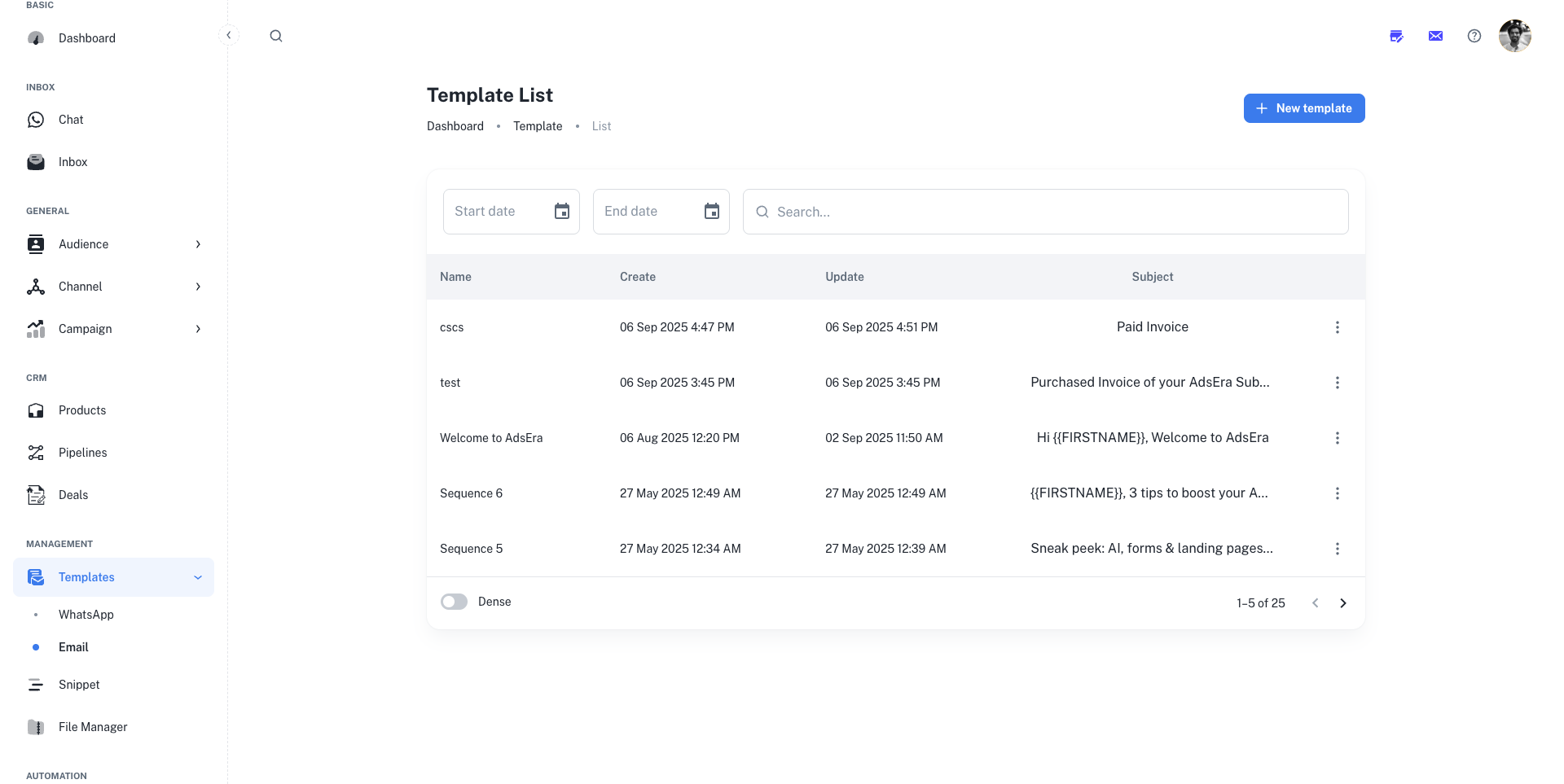1564x784 pixels.
Task: Open the edit note icon in header
Action: 1396,36
